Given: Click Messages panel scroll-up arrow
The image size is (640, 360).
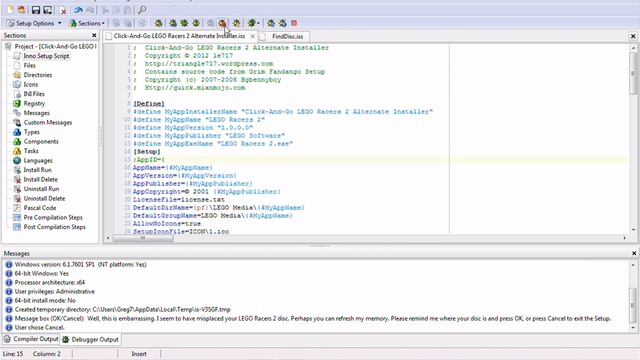Looking at the screenshot, I should 633,265.
